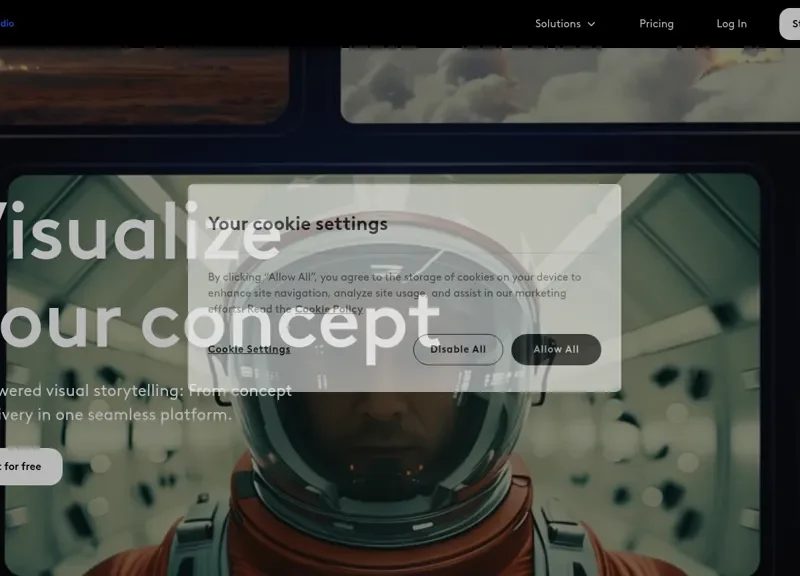Click the partially visible 'for free' button
Screen dimensions: 800x576
[31, 466]
